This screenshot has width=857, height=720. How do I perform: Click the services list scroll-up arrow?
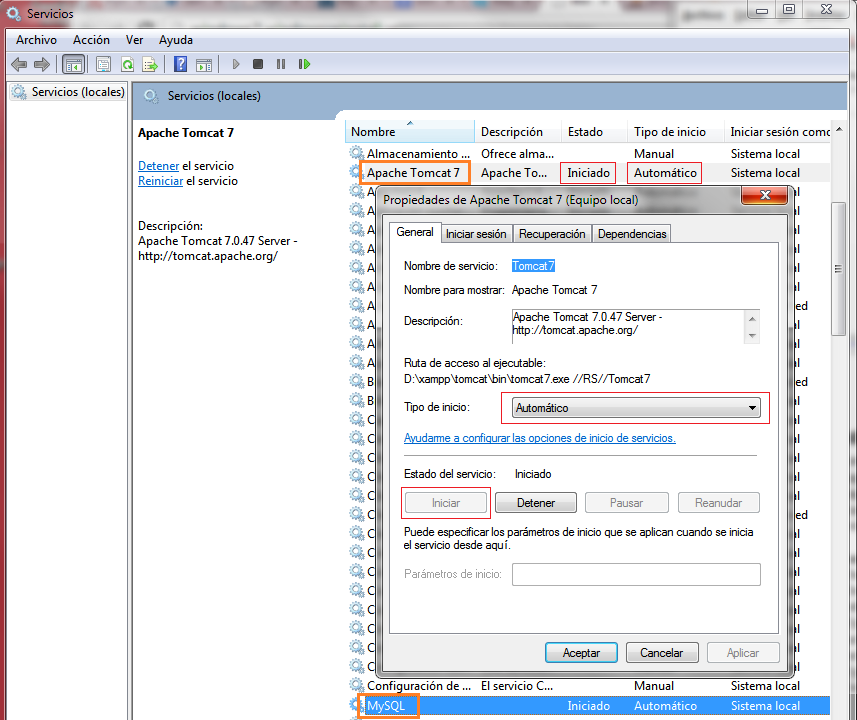[x=839, y=130]
